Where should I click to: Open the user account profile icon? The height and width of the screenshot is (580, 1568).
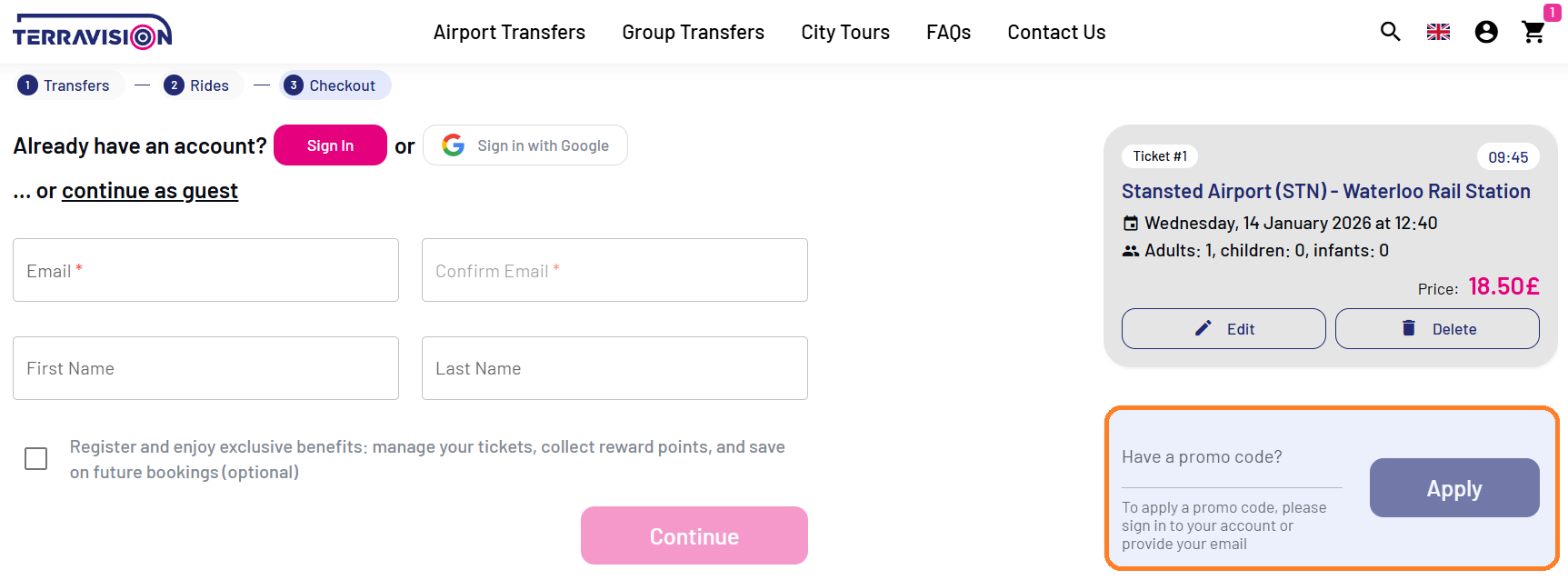[x=1486, y=32]
